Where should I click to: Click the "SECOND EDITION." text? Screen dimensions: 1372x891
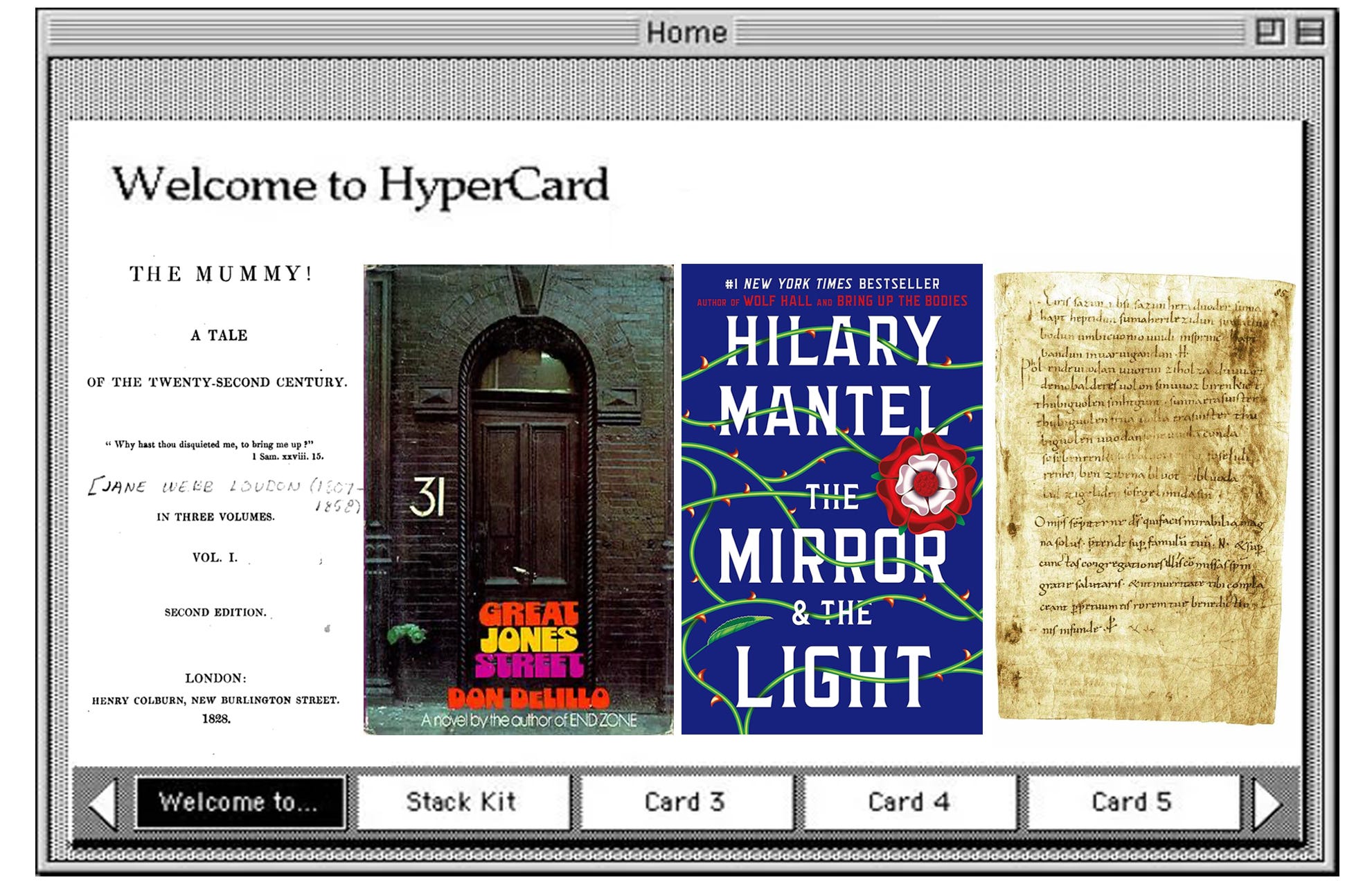[216, 612]
